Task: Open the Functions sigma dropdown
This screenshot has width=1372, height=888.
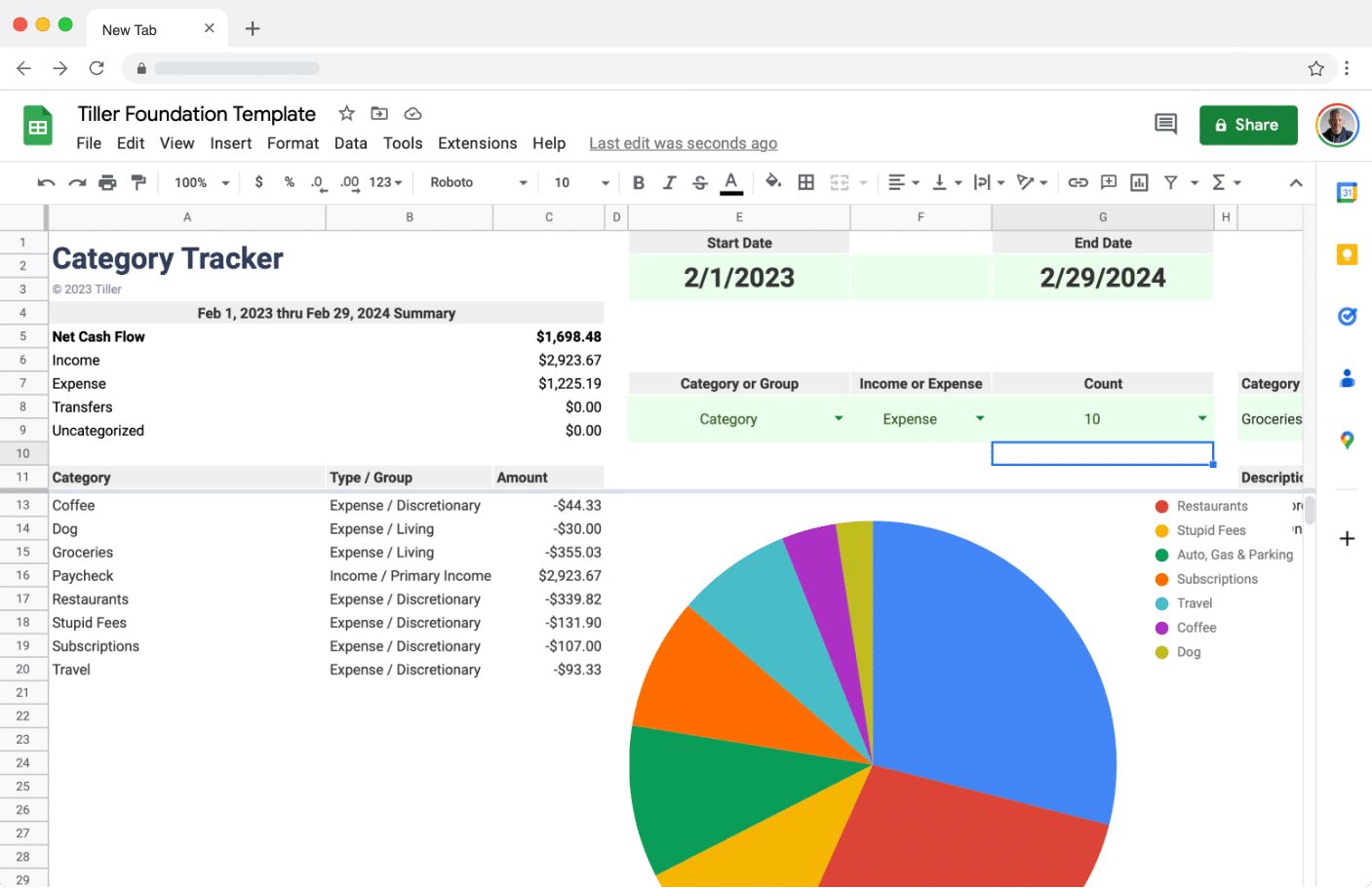Action: (x=1226, y=182)
